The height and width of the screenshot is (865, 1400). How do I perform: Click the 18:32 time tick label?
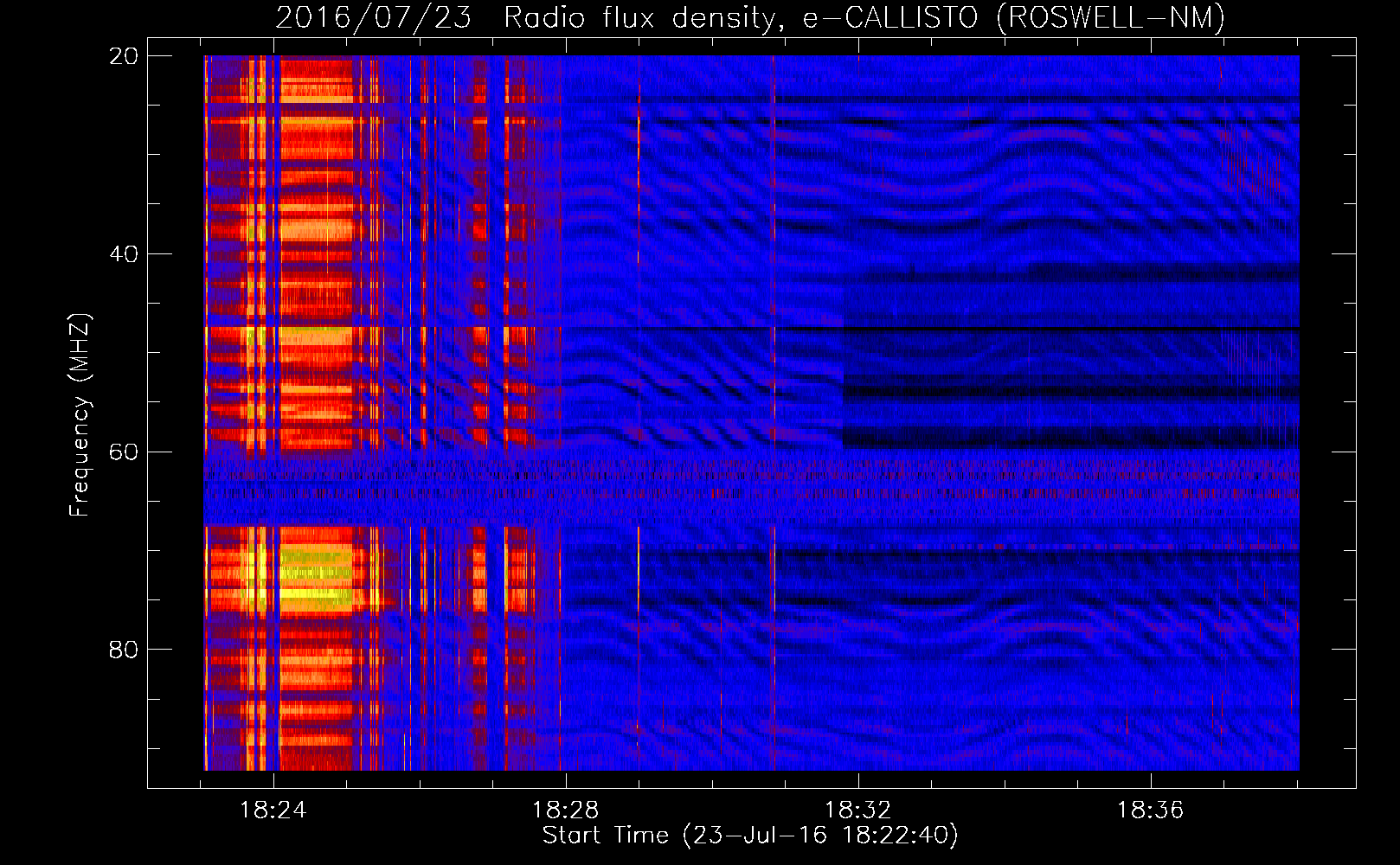858,811
